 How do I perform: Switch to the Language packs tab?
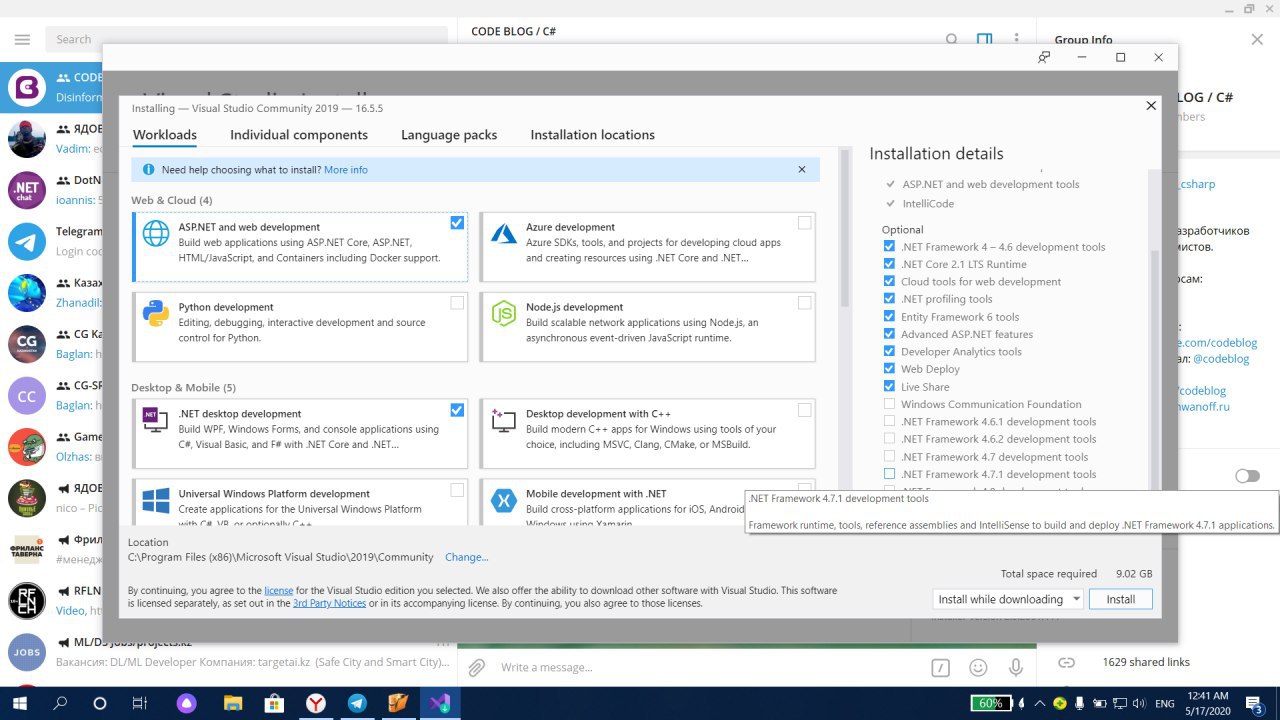pos(449,135)
